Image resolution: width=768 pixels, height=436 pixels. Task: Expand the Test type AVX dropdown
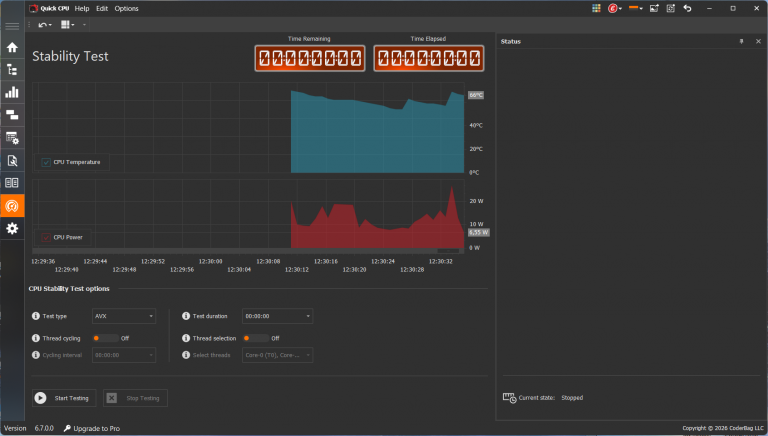124,316
